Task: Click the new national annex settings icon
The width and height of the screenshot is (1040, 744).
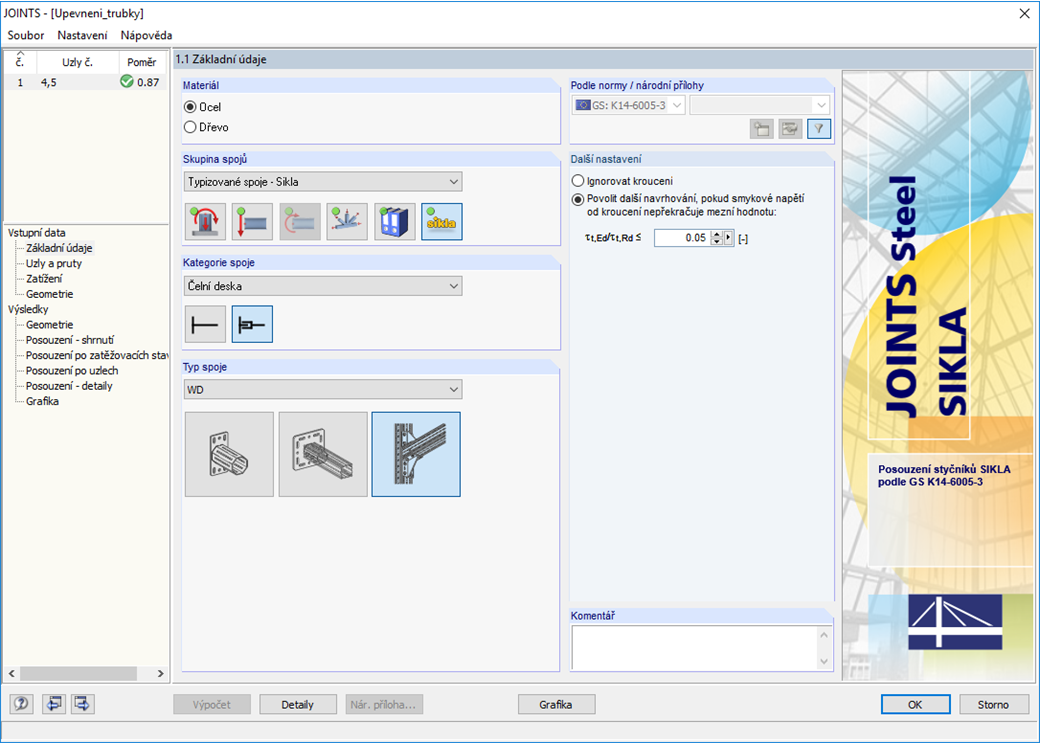Action: point(761,129)
